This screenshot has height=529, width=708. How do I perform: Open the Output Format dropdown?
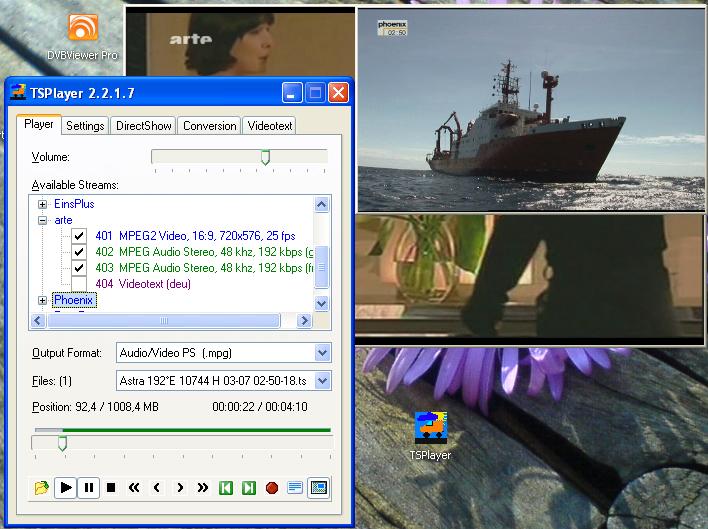click(322, 353)
